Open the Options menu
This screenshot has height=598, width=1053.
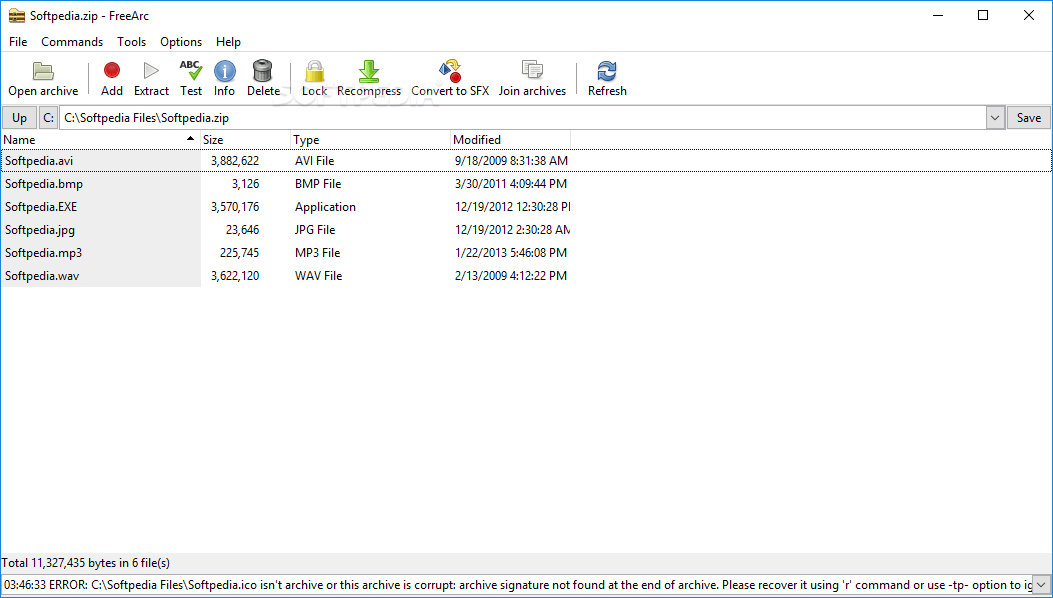click(181, 42)
